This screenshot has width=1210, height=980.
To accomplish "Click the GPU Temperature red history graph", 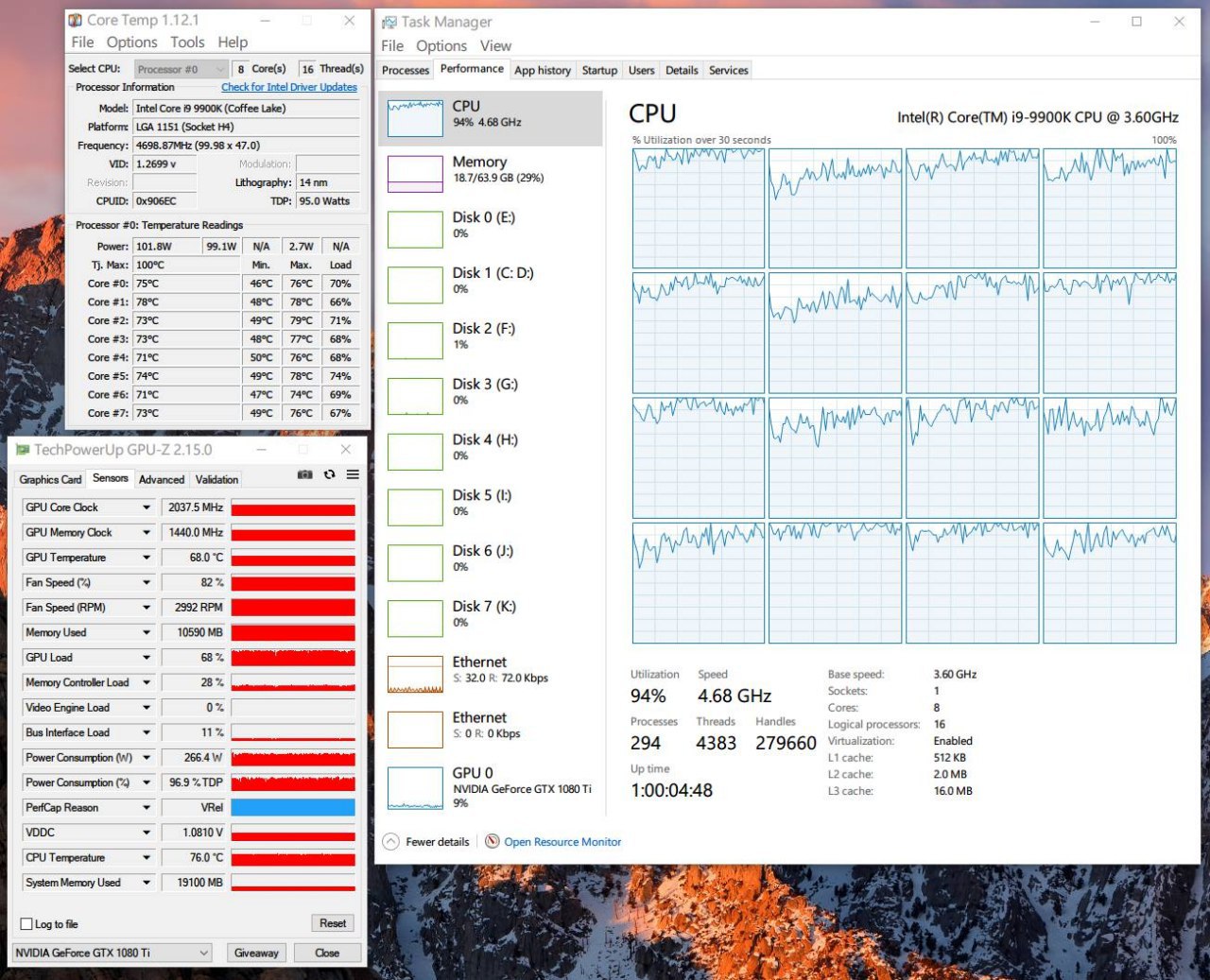I will (293, 559).
